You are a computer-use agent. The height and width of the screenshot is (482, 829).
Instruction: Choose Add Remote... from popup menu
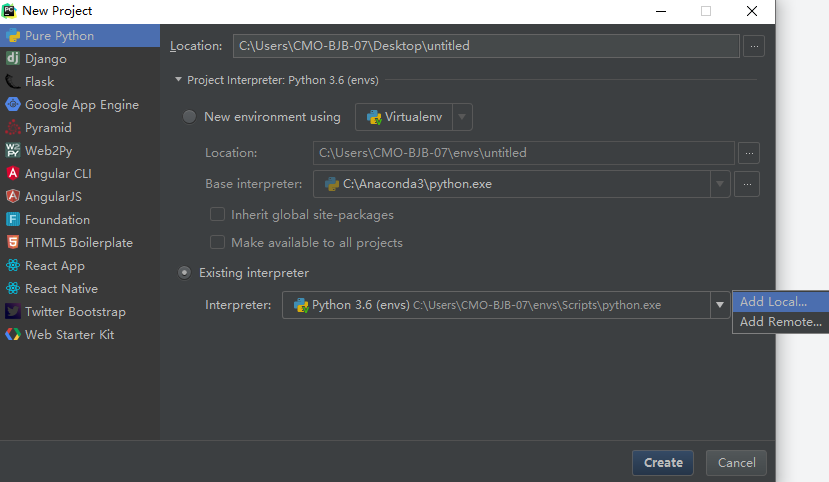click(780, 322)
